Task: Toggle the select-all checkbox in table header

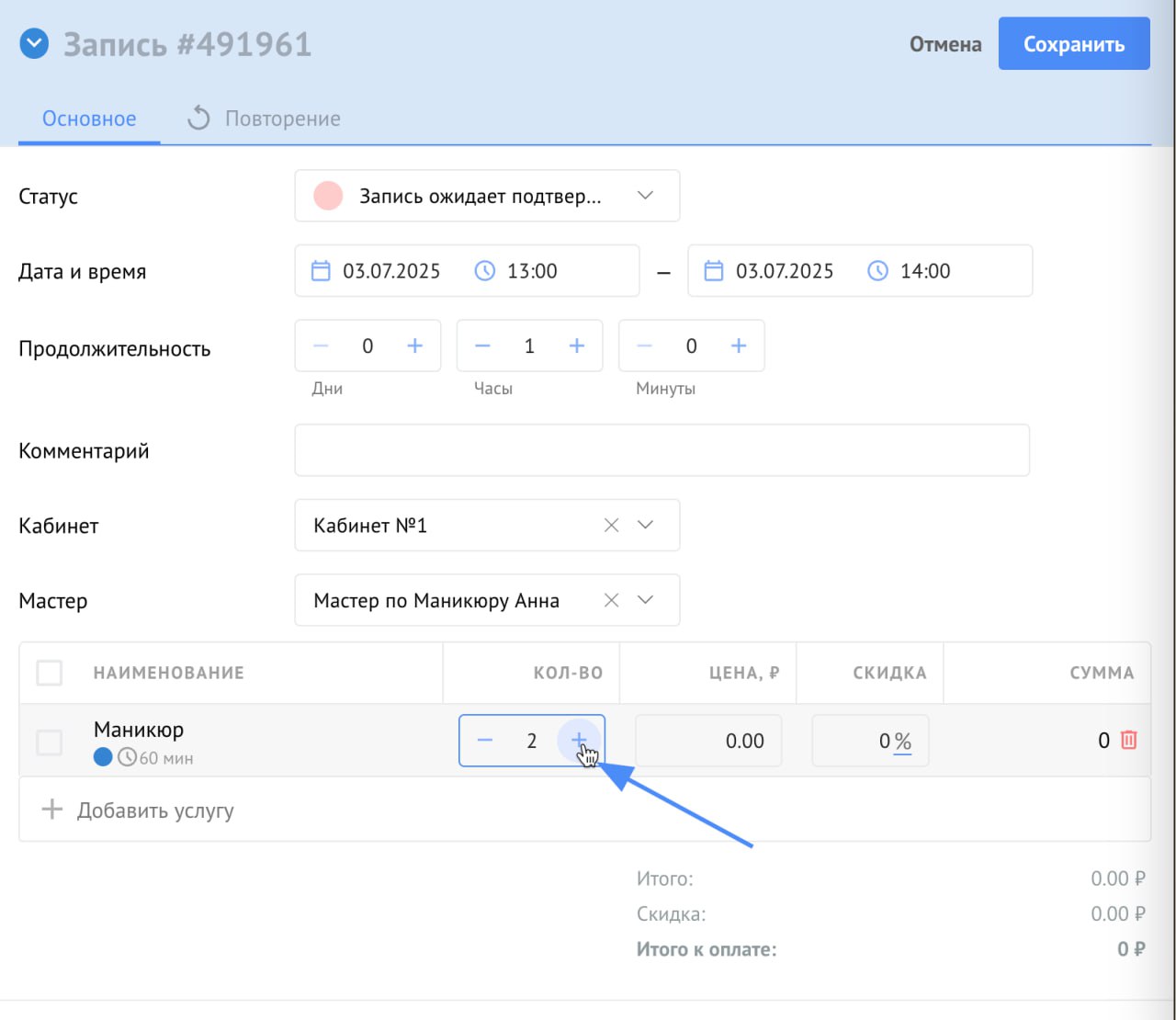Action: pyautogui.click(x=50, y=673)
